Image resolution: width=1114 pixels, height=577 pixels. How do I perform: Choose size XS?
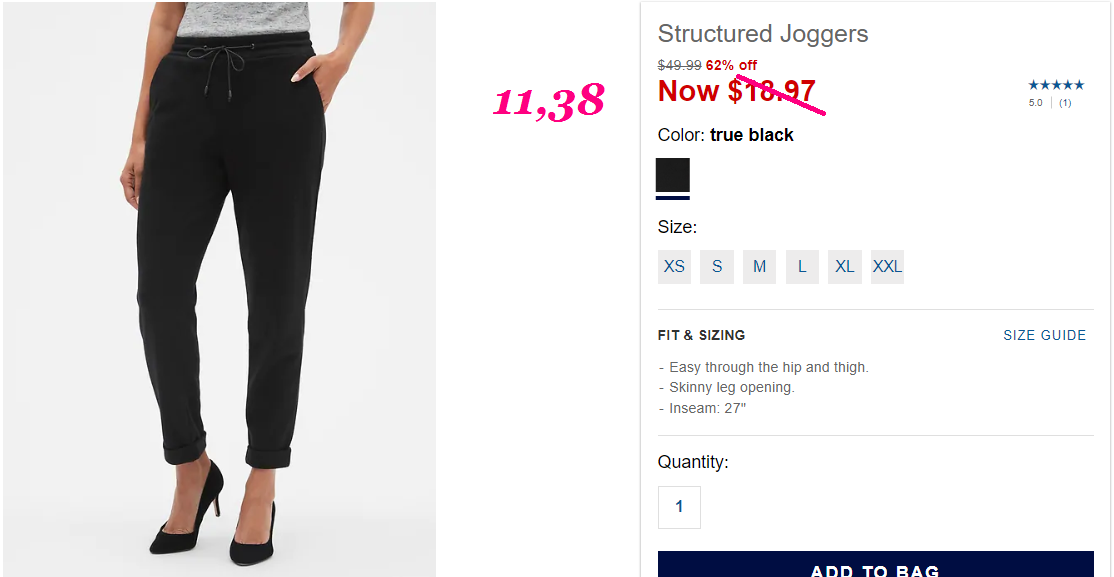pos(674,267)
